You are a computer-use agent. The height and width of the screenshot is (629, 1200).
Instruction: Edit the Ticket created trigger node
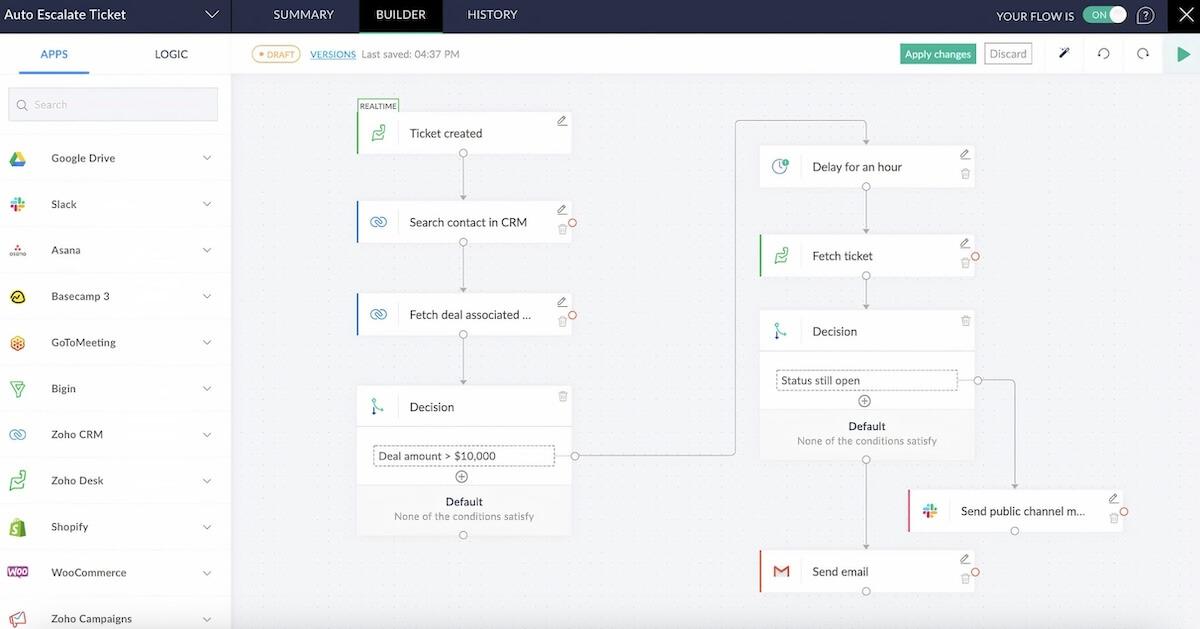coord(562,121)
